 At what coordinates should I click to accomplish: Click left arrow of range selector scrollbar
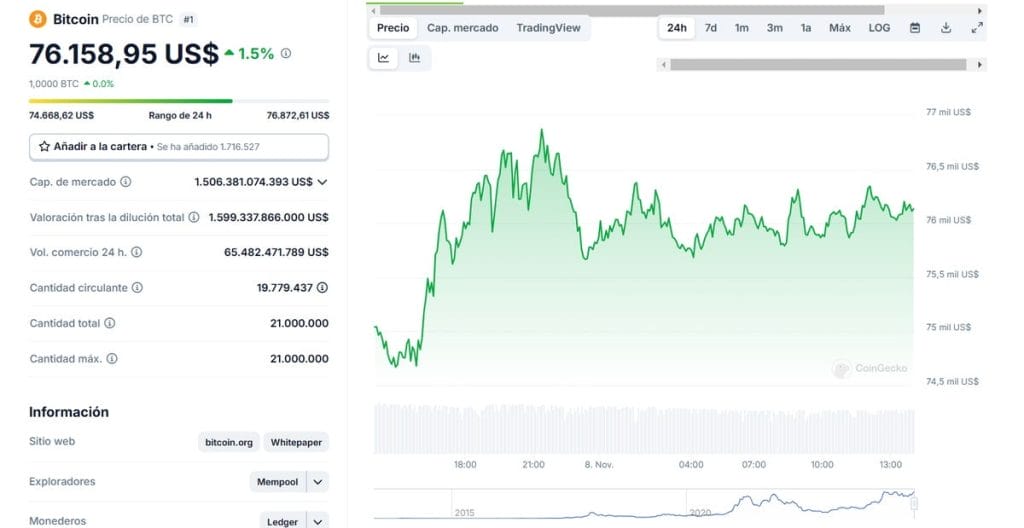pyautogui.click(x=664, y=65)
